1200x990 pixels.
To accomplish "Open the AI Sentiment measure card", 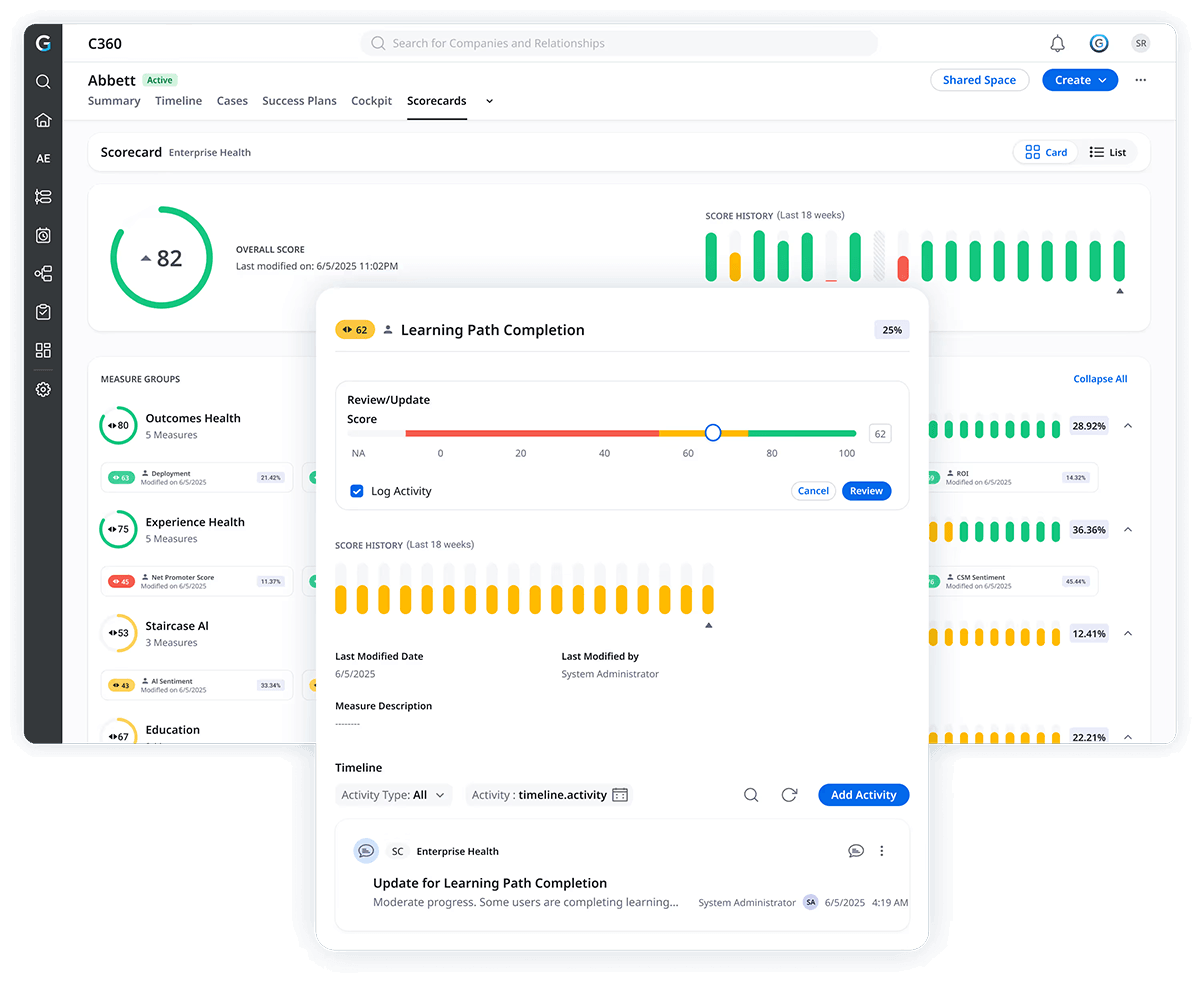I will click(x=196, y=685).
